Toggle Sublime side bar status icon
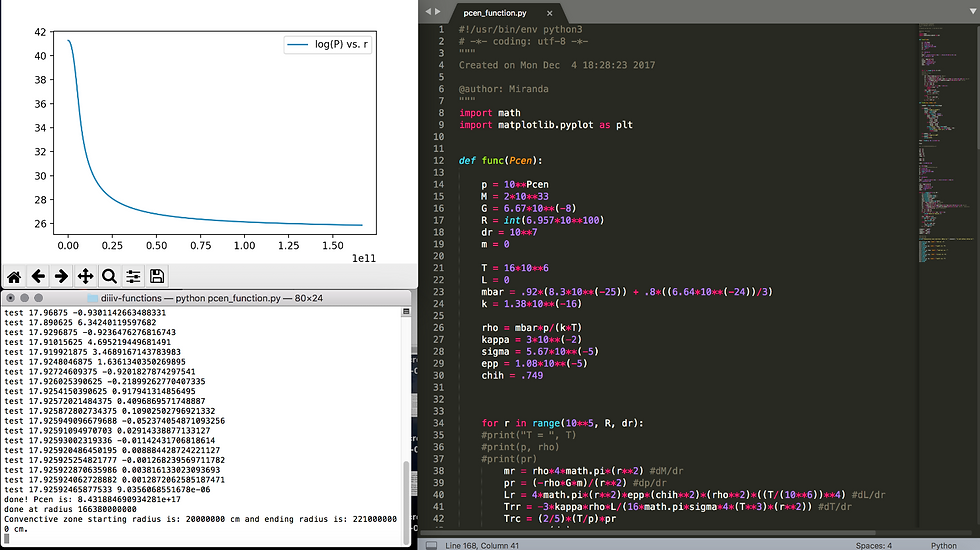Image resolution: width=980 pixels, height=550 pixels. pos(431,545)
